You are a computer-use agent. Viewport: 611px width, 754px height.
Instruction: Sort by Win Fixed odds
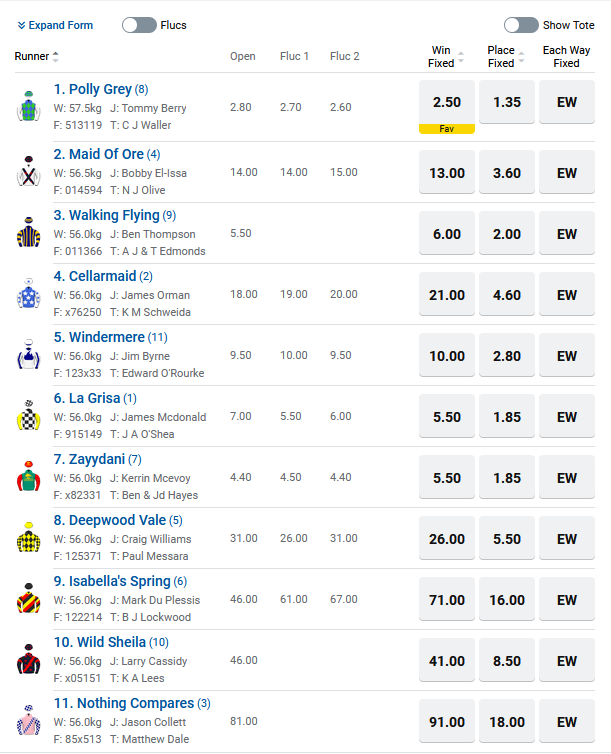tap(461, 57)
